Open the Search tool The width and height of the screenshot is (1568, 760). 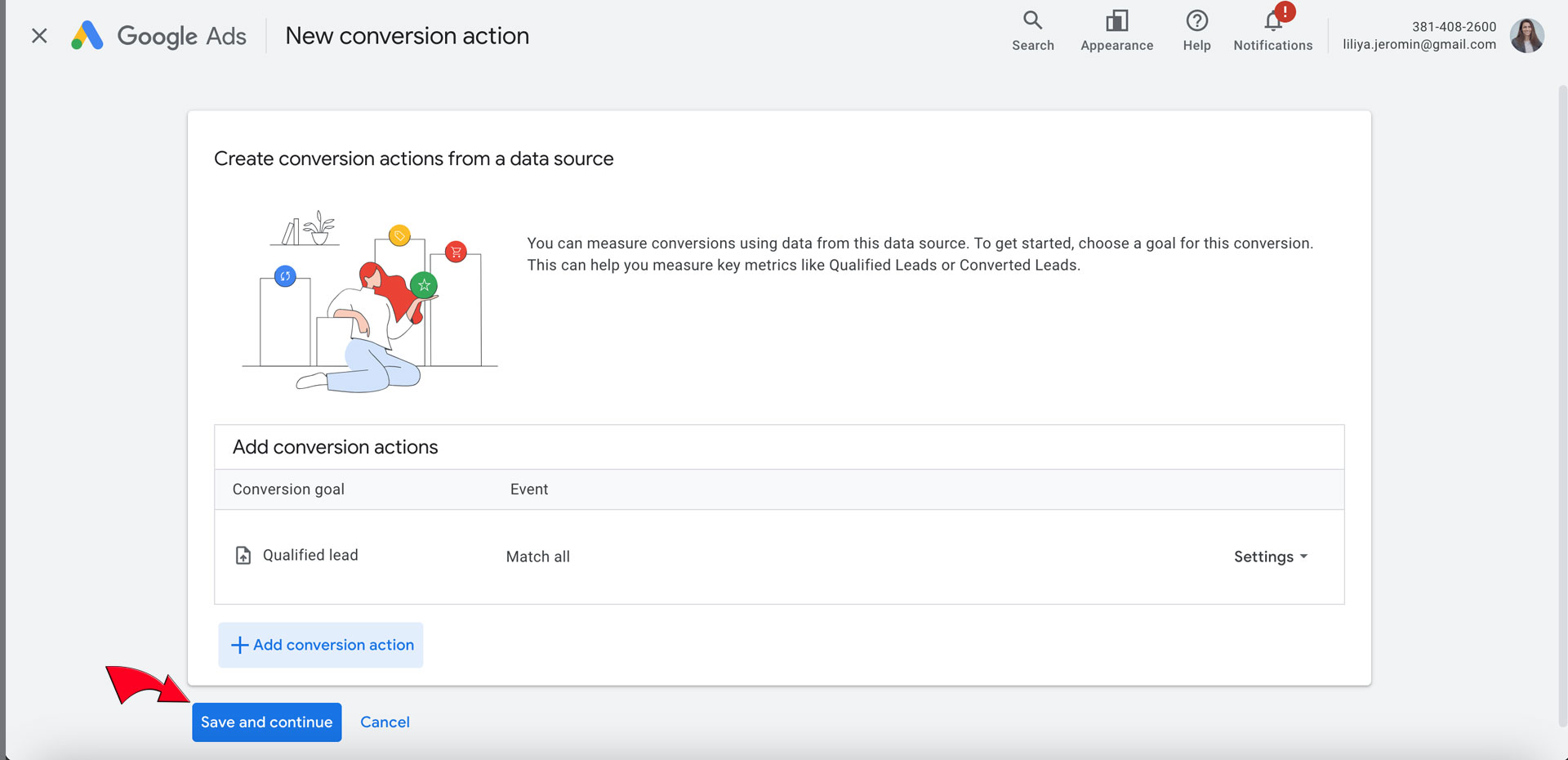[1033, 31]
